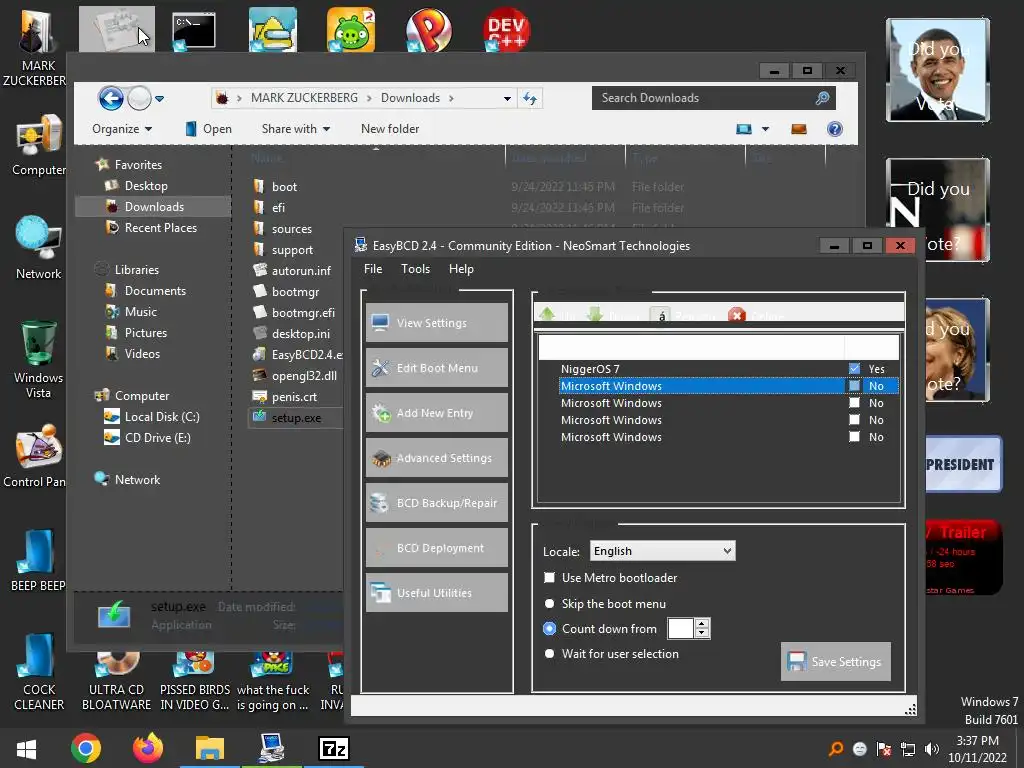Screen dimensions: 1024x768
Task: Select Recent Places in navigation pane
Action: pyautogui.click(x=152, y=227)
